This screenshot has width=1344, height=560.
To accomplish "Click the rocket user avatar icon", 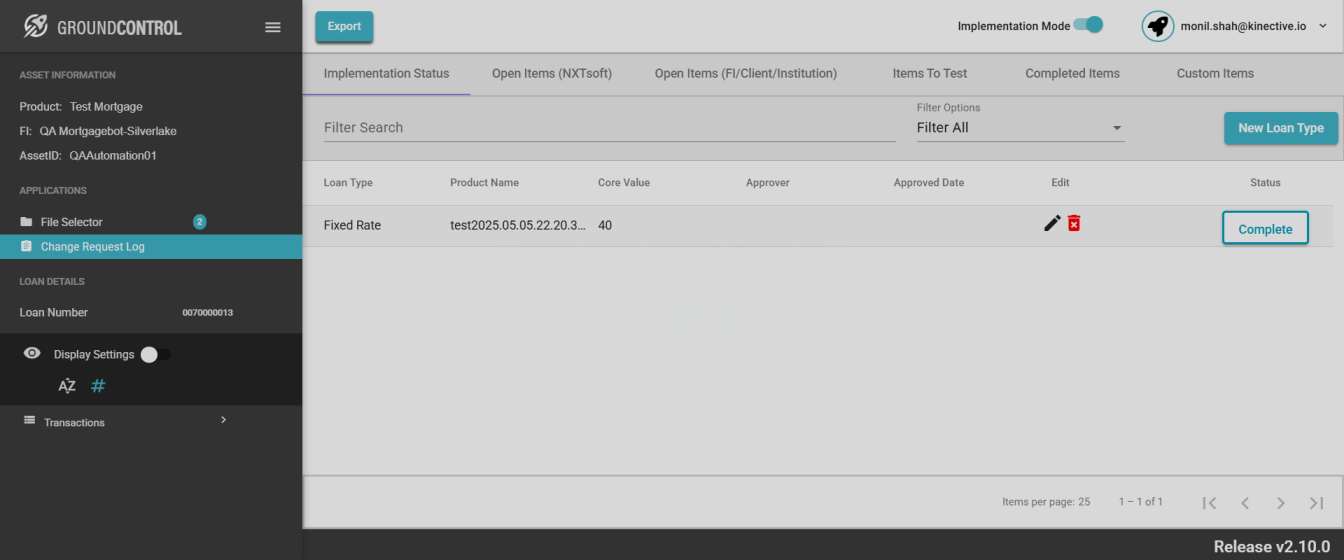I will (x=1158, y=26).
